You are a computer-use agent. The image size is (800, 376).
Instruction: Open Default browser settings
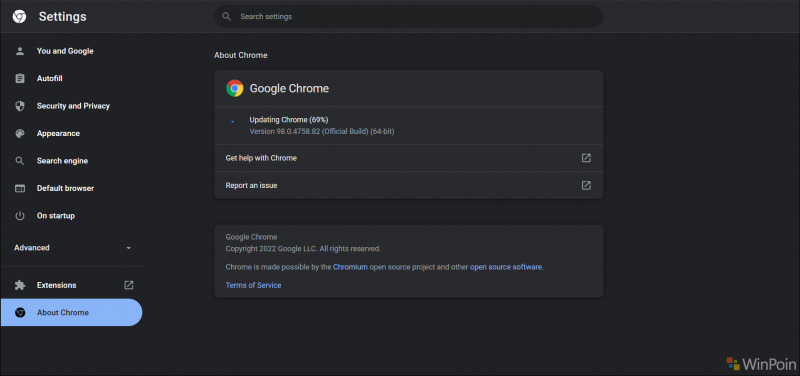click(x=65, y=188)
